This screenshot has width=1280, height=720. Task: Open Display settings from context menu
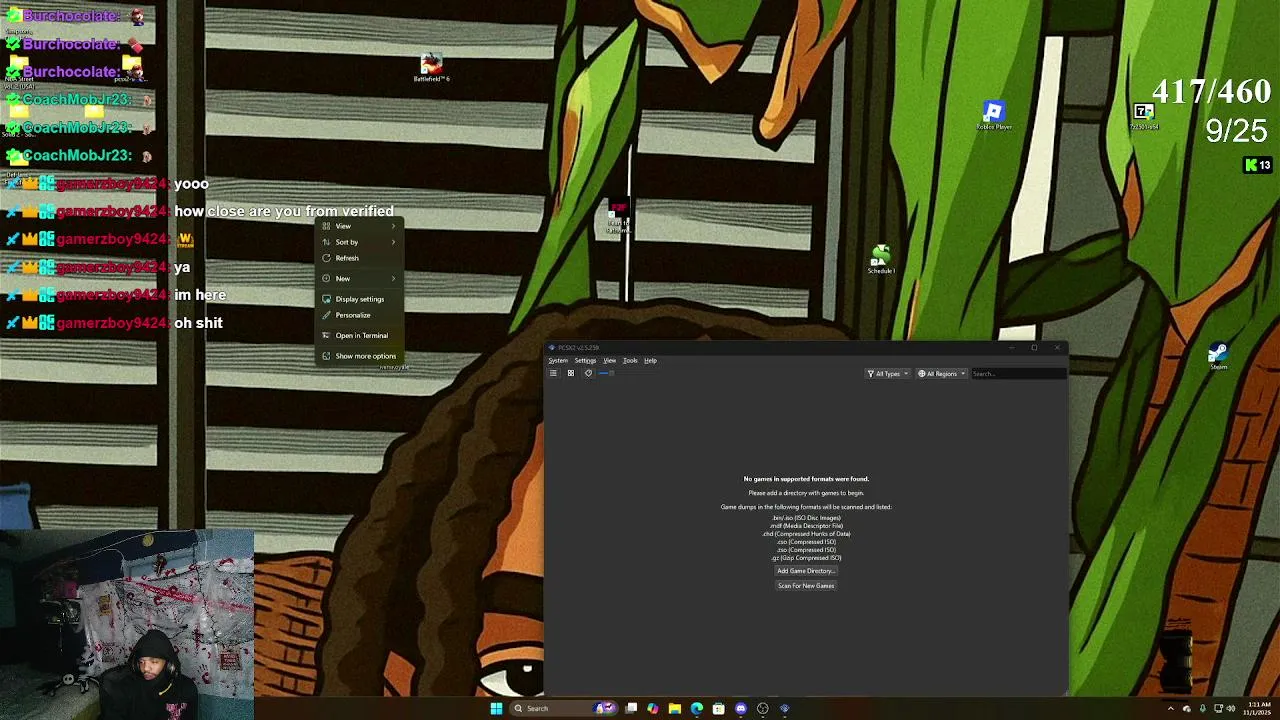click(359, 299)
